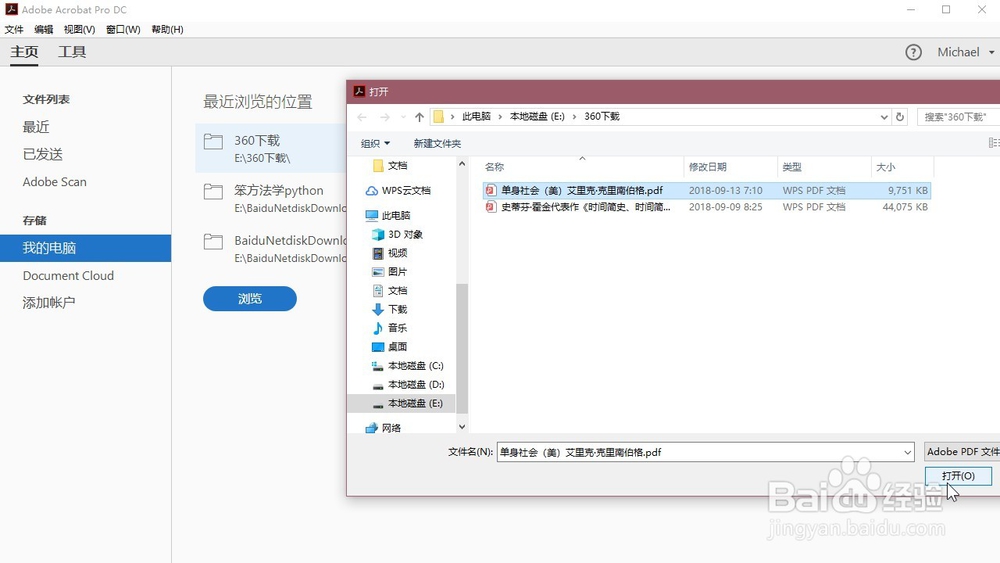This screenshot has height=563, width=1000.
Task: Select the file 史蒂芬·霍金代表作《时间简史…
Action: click(707, 207)
